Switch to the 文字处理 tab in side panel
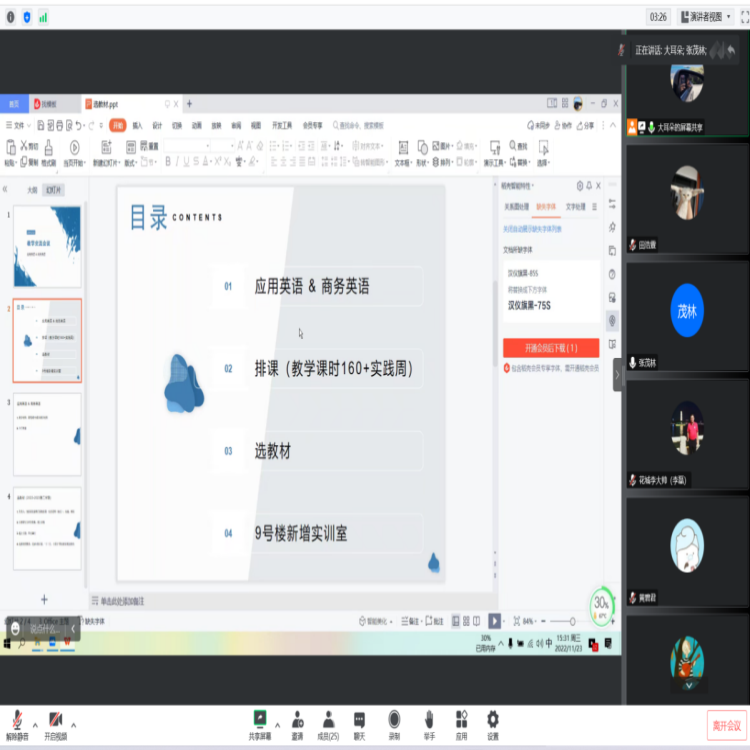Screen dimensions: 750x750 [576, 207]
